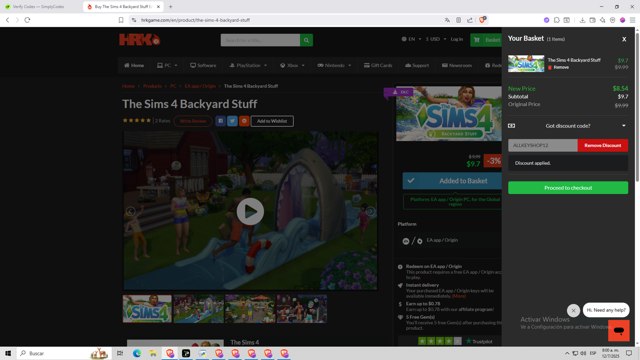Open Microsoft Edge from the taskbar
The image size is (640, 360).
coord(137,353)
